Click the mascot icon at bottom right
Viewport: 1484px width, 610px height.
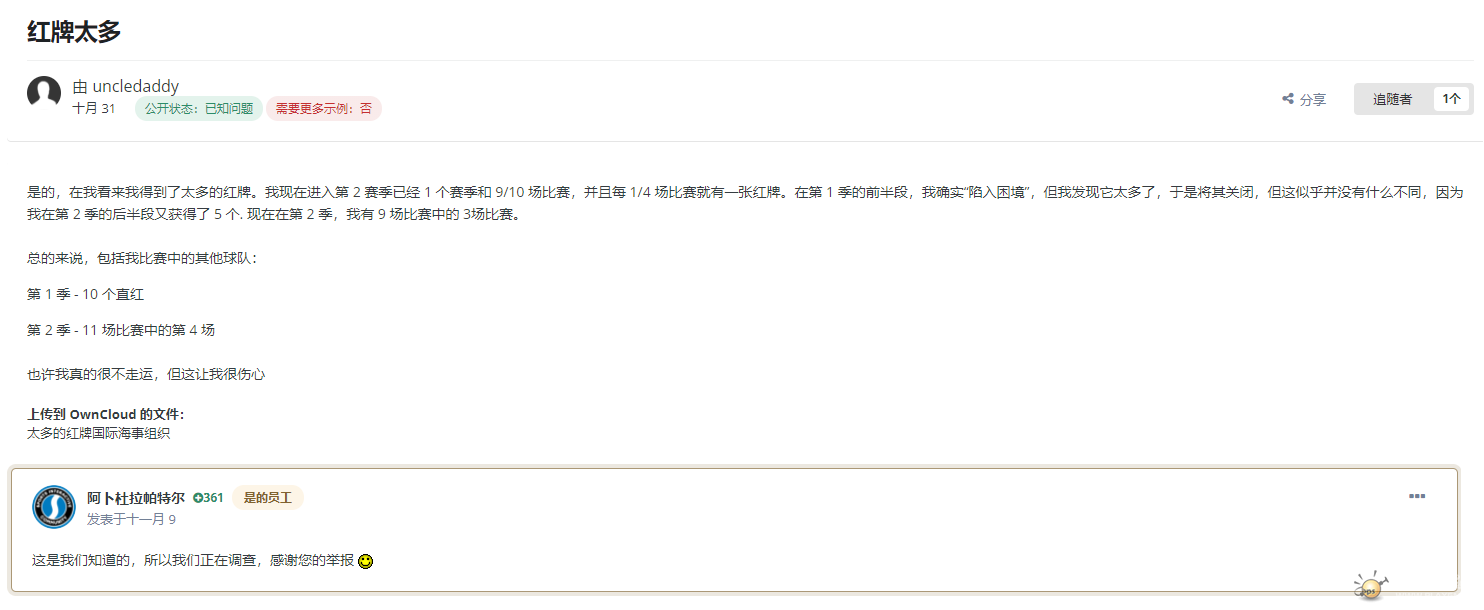(x=1369, y=587)
